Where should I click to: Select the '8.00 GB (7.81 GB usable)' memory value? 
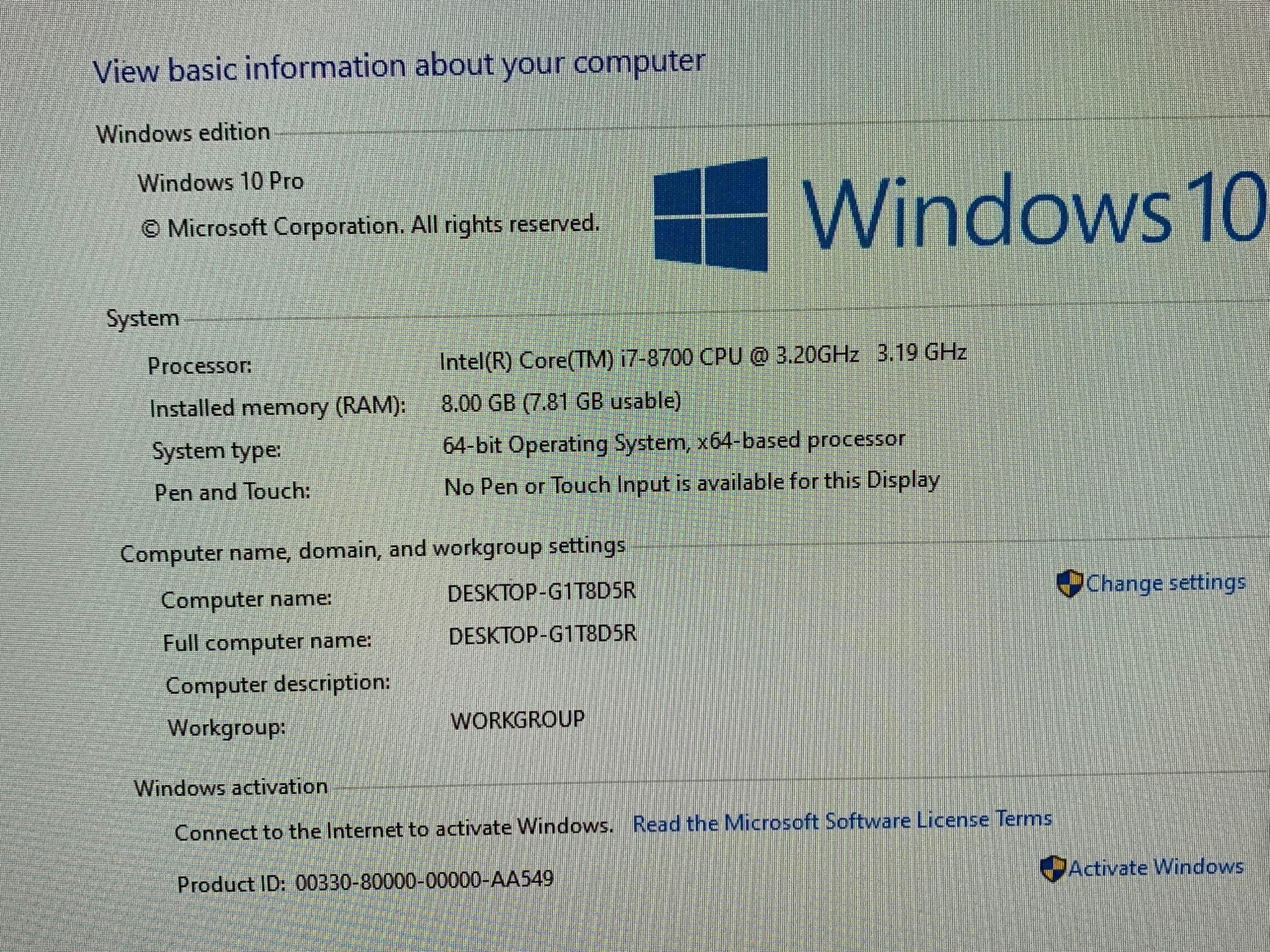pyautogui.click(x=561, y=402)
